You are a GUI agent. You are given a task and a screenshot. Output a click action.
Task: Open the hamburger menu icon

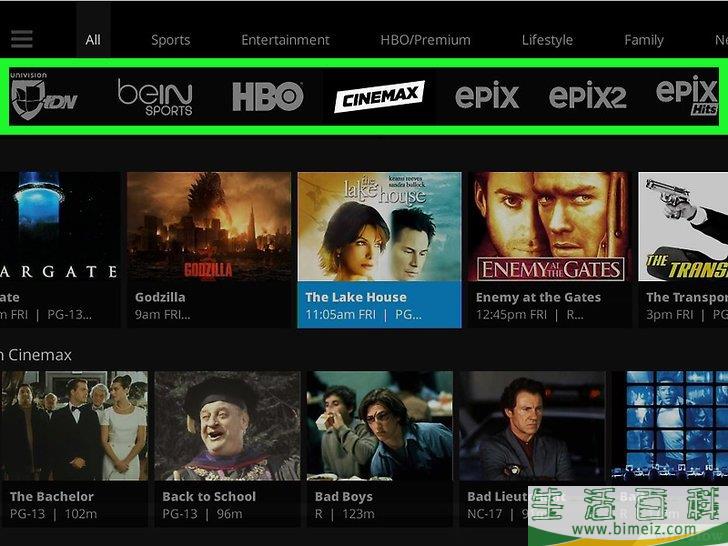coord(22,39)
